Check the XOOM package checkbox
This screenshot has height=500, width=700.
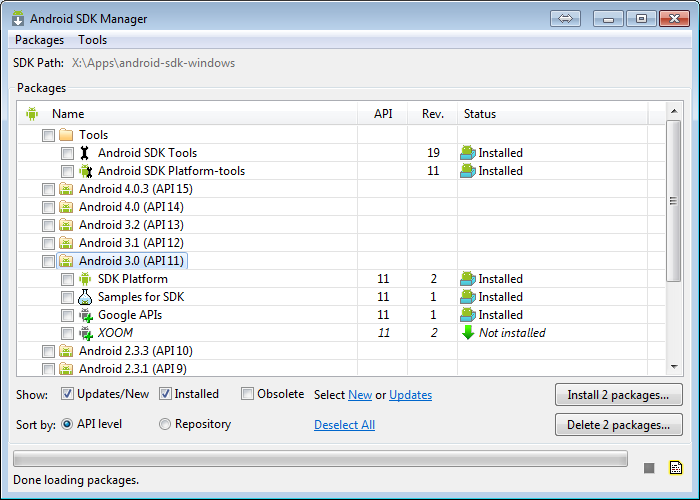(x=67, y=333)
